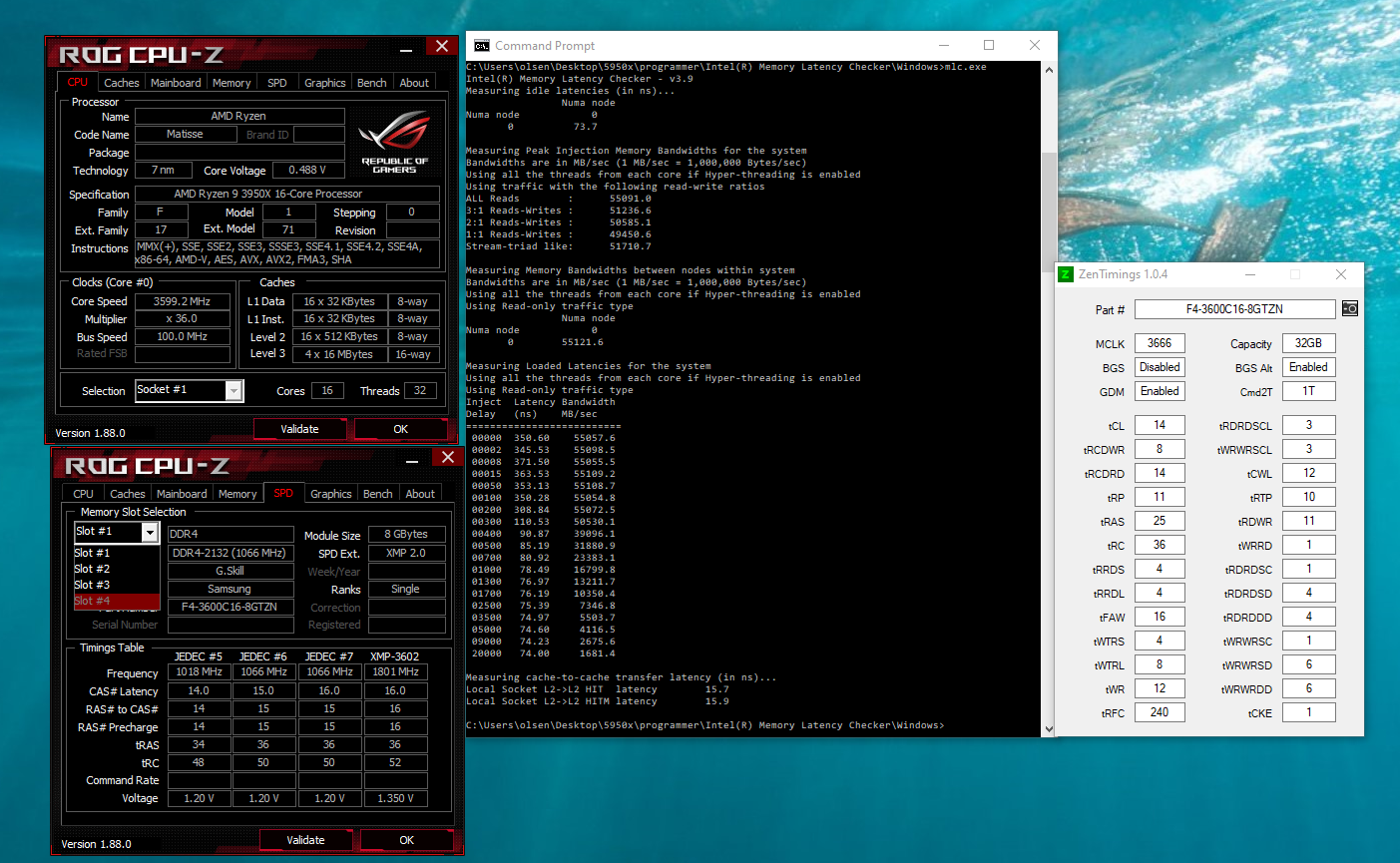Click the ZenTimings screenshot camera icon
The image size is (1400, 863).
pyautogui.click(x=1349, y=309)
